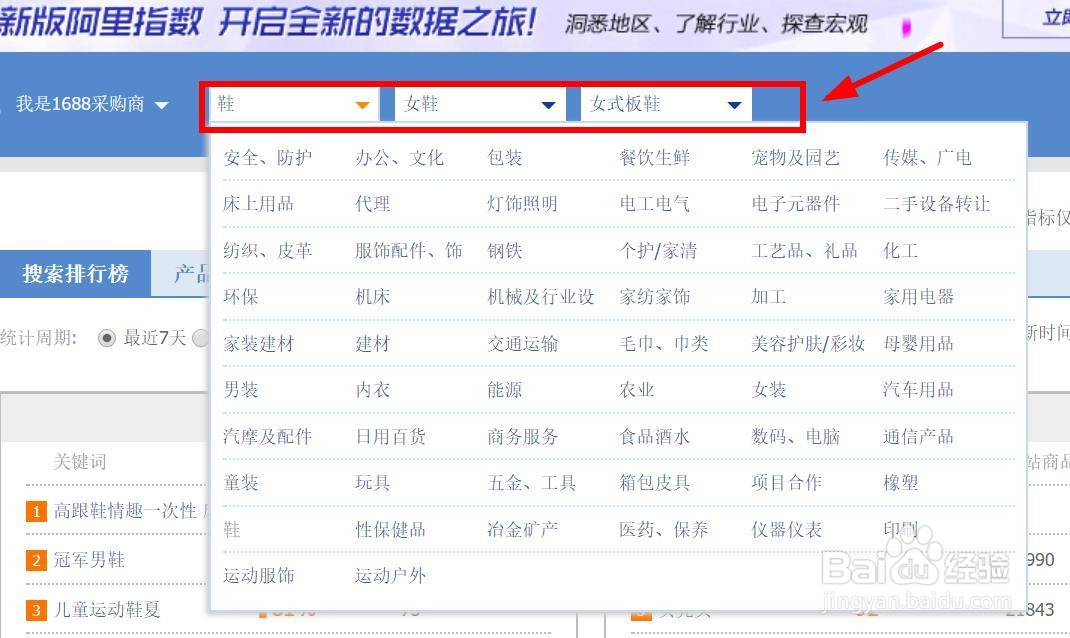Screen dimensions: 1070x638
Task: Open the 女鞋 second-level category dropdown
Action: coord(480,104)
